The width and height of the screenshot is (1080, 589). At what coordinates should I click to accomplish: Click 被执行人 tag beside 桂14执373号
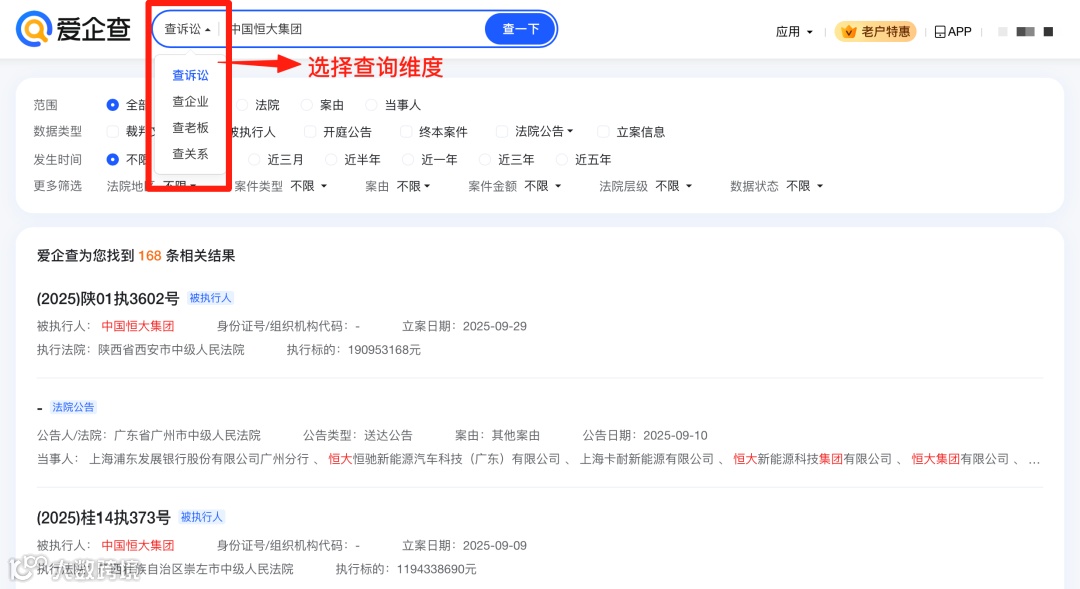pos(202,517)
